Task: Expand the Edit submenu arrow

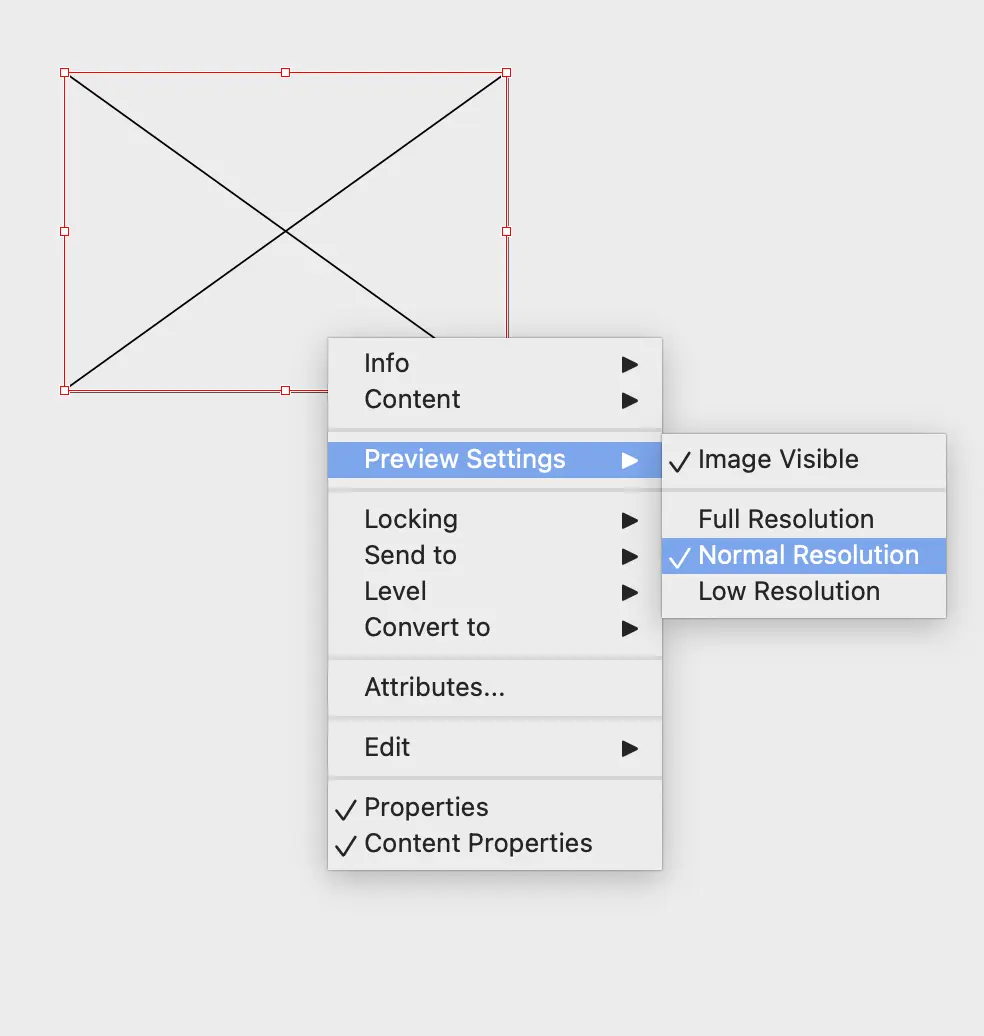Action: pyautogui.click(x=630, y=749)
